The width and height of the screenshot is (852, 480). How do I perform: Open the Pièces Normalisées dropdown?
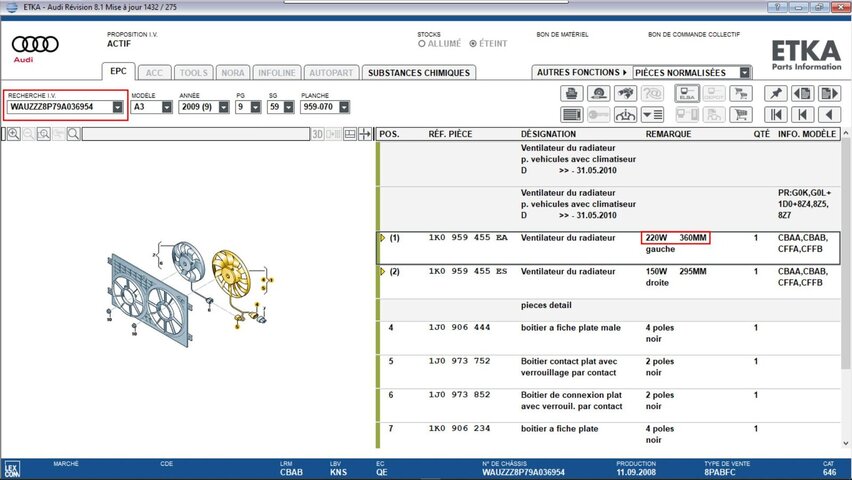point(745,72)
